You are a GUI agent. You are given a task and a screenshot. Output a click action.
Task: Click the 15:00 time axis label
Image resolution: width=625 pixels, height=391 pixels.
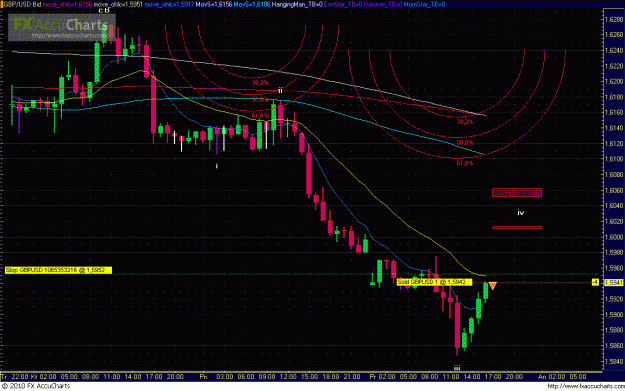point(309,377)
